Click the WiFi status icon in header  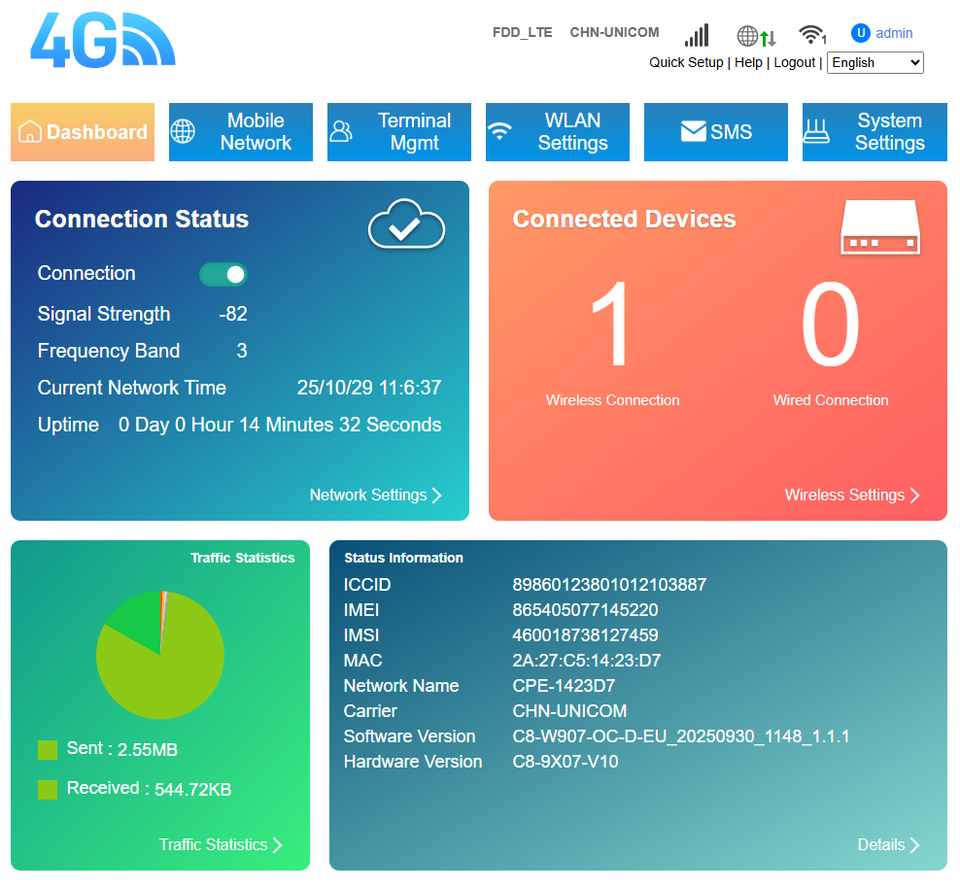(812, 35)
